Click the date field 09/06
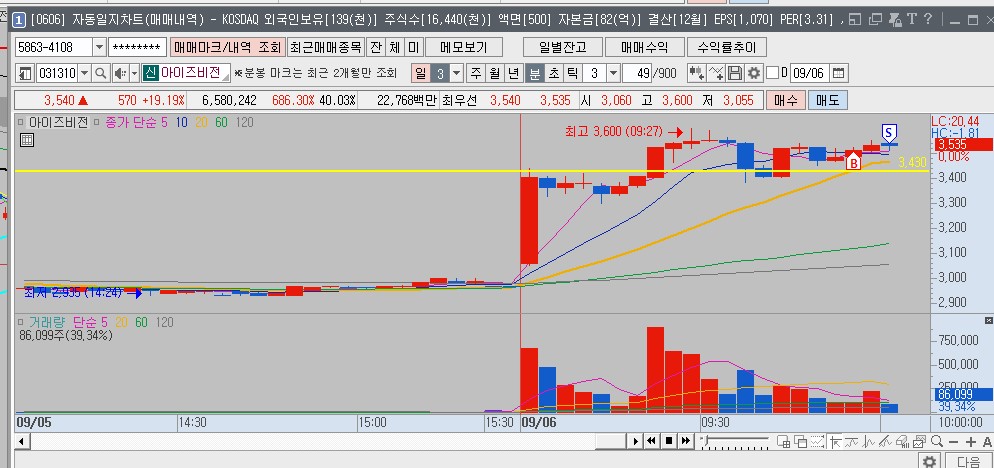 [809, 74]
